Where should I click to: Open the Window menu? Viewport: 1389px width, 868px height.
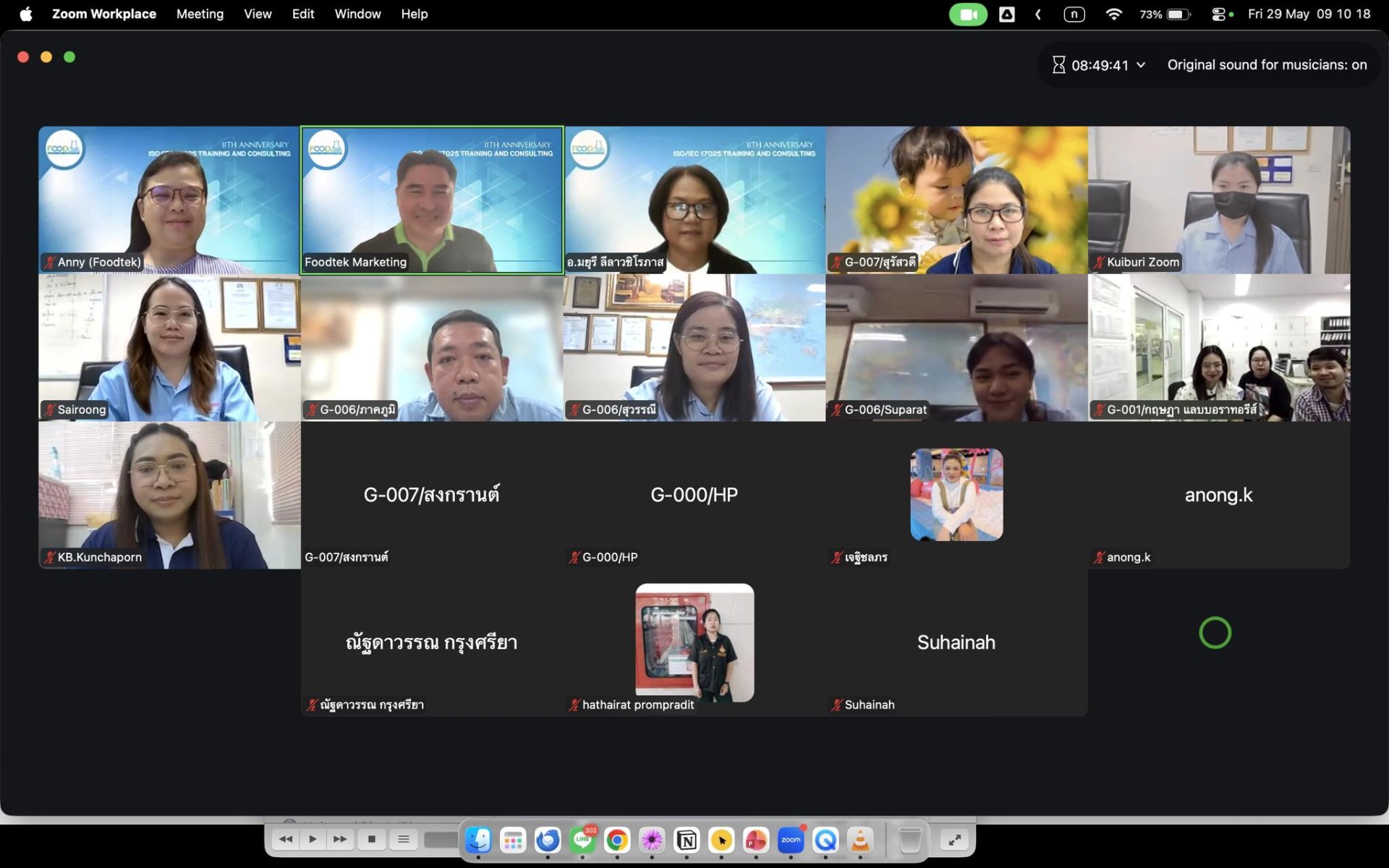coord(357,14)
